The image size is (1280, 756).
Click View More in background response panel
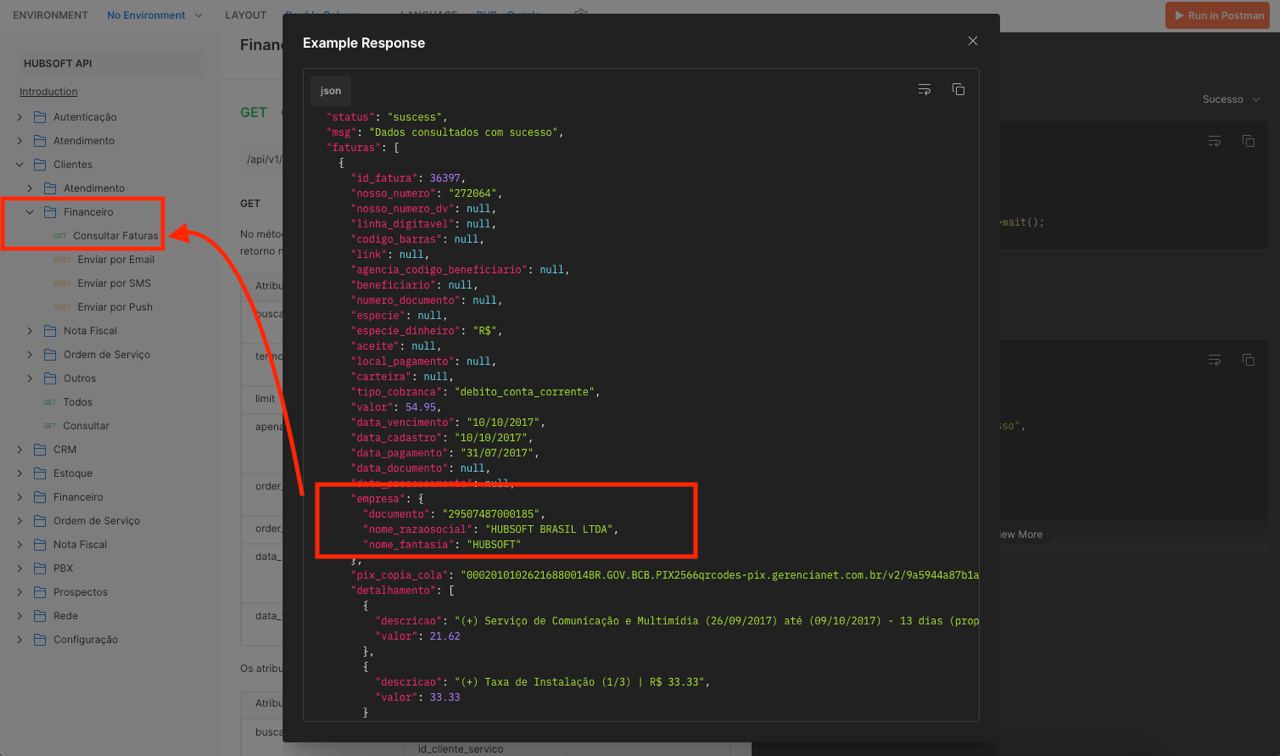click(x=1020, y=534)
